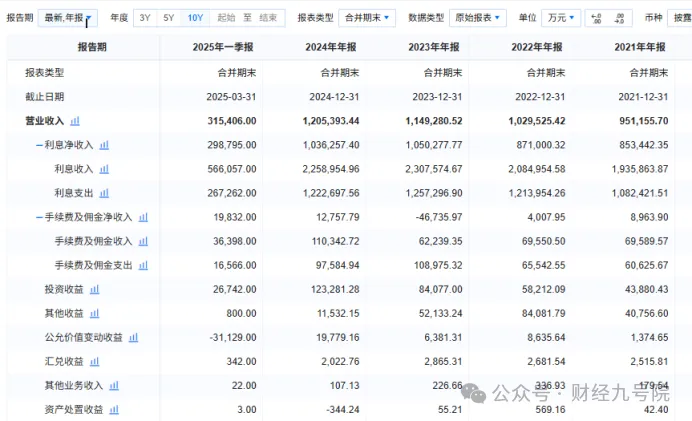Screen dimensions: 692x421
Task: Select the 报表类型 row label in table
Action: click(45, 73)
